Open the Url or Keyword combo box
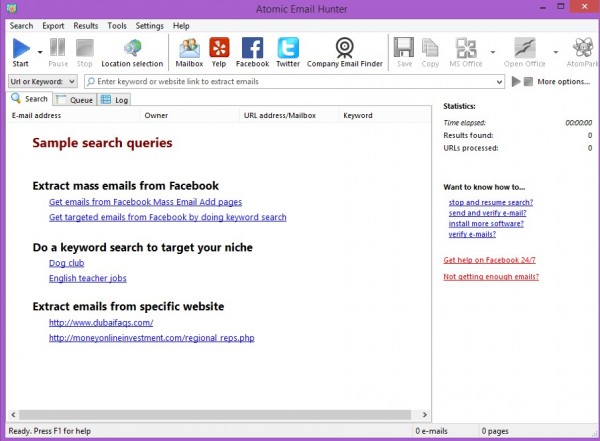The image size is (600, 441). click(42, 82)
